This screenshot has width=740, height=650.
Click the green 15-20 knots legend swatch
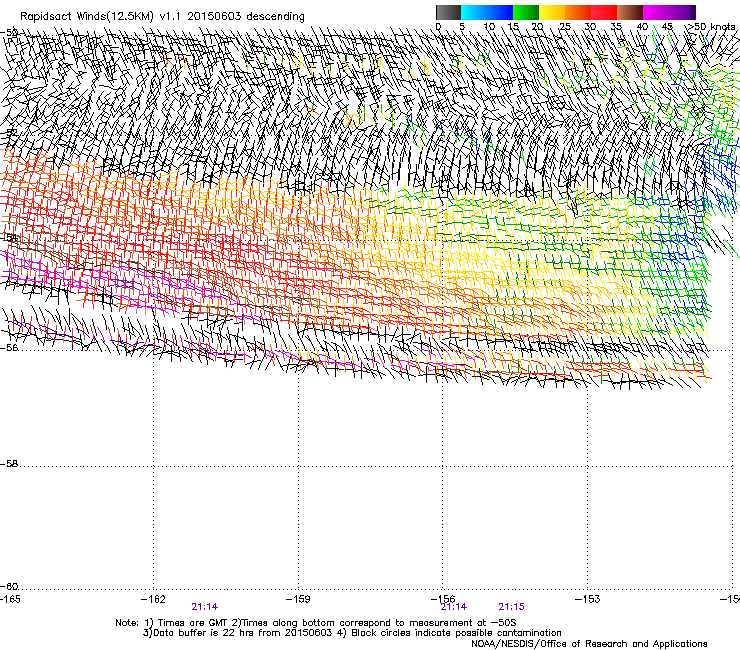[526, 12]
